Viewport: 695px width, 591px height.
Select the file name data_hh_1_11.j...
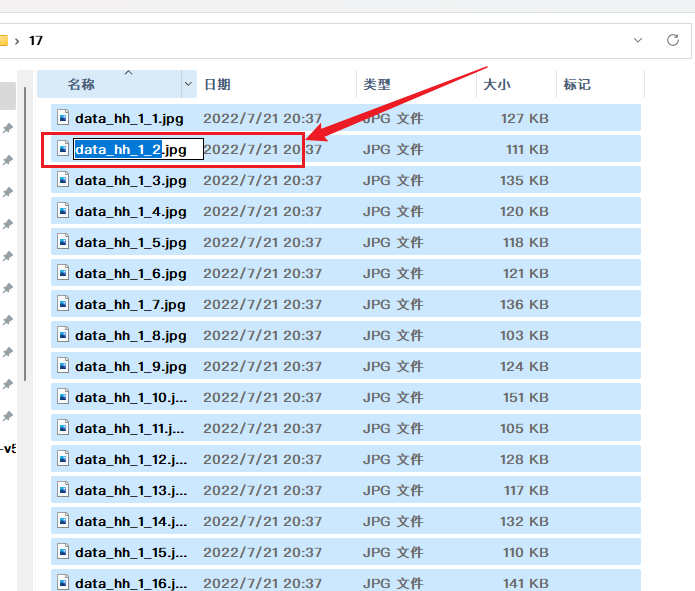(129, 429)
